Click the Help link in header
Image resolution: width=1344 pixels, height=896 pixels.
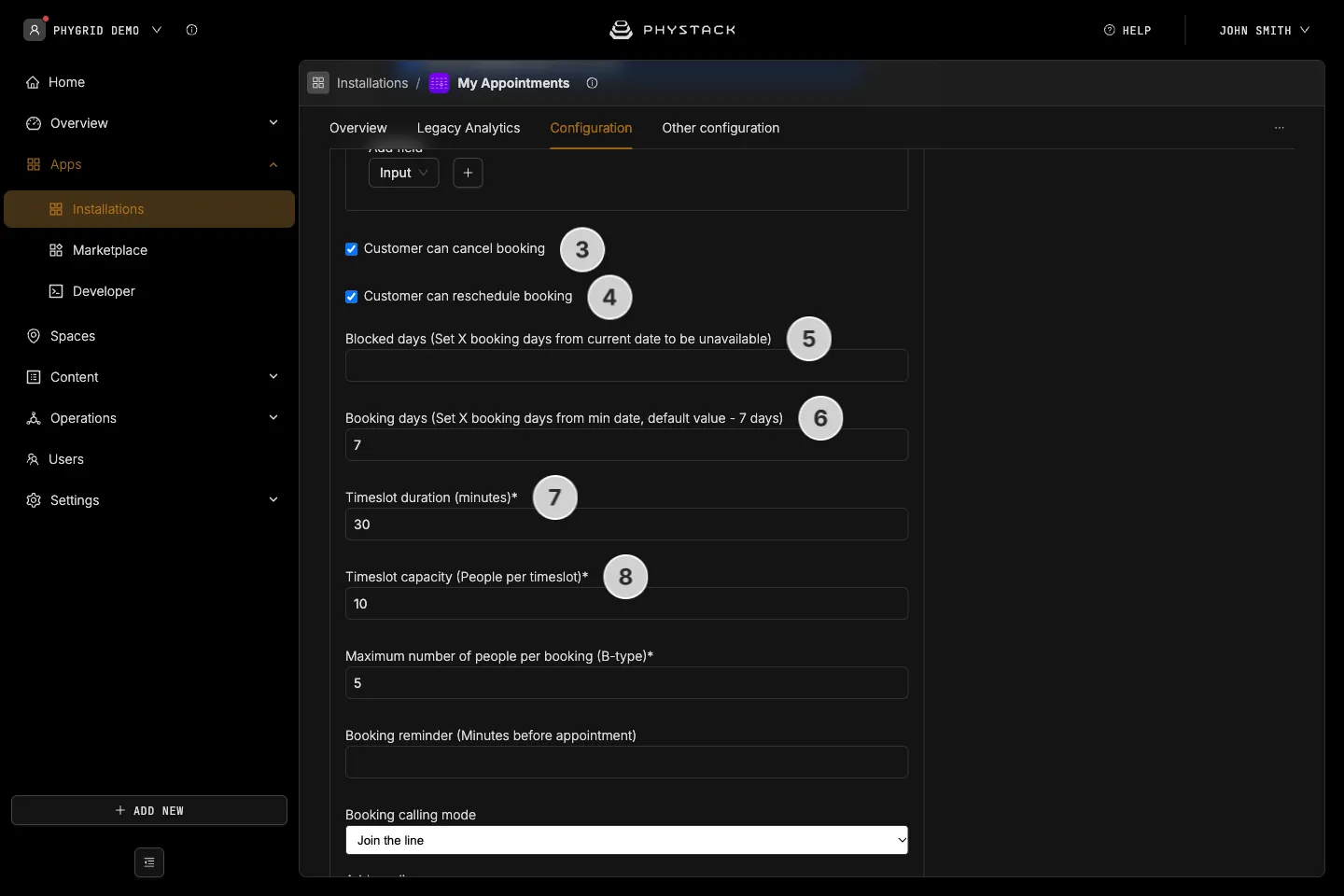(x=1127, y=30)
